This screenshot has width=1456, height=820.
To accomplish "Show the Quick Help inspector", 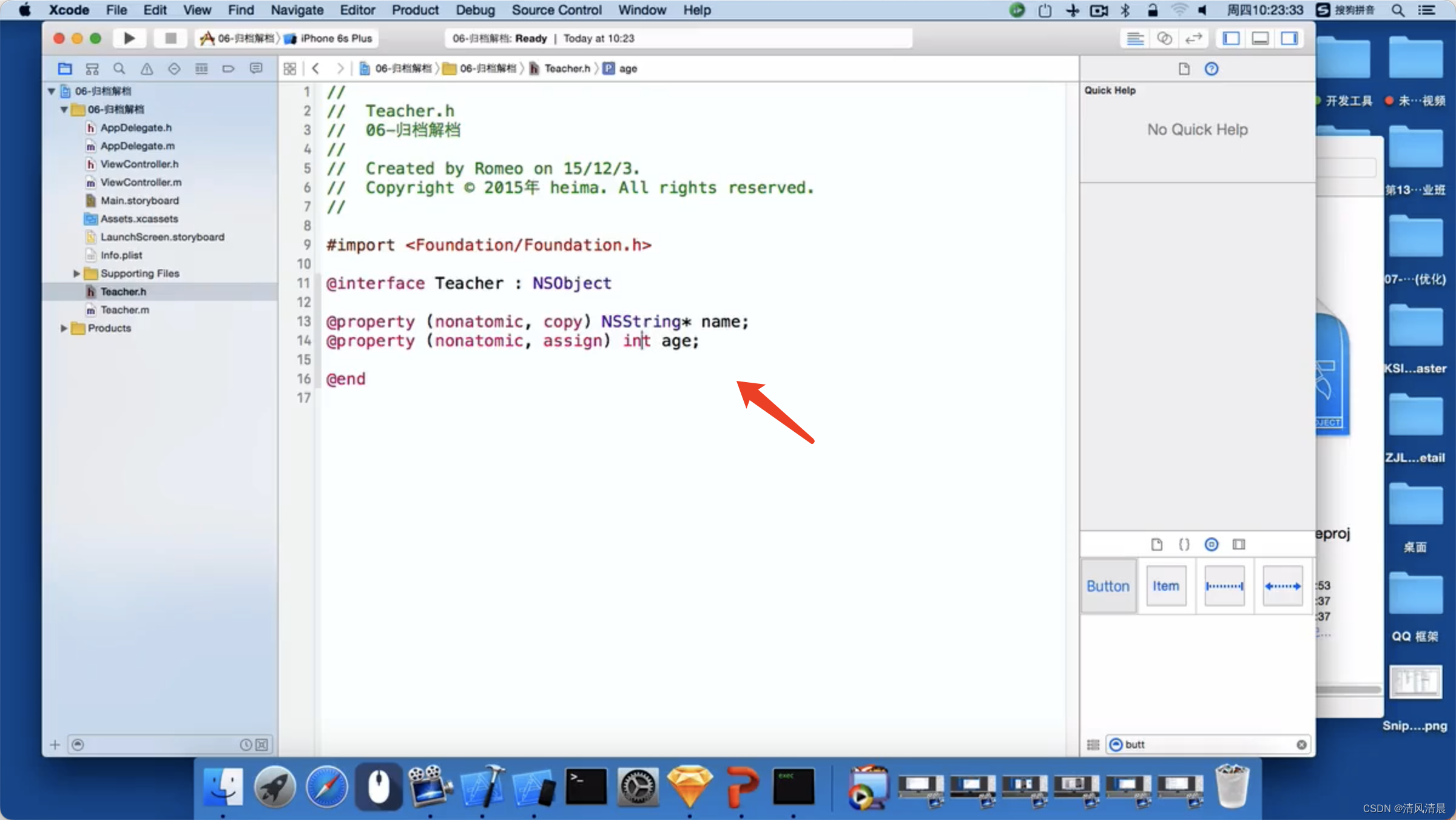I will coord(1212,69).
